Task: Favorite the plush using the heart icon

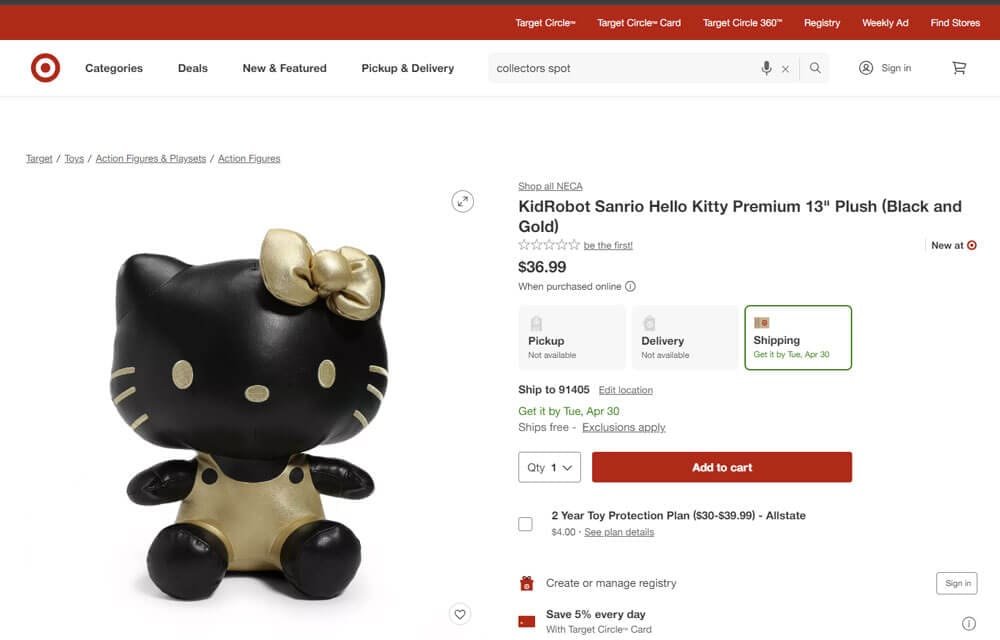Action: tap(460, 614)
